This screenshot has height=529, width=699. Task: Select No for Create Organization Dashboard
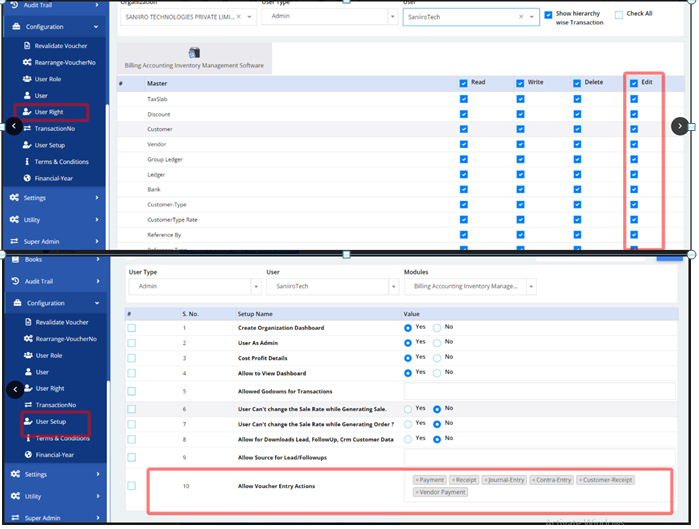437,328
